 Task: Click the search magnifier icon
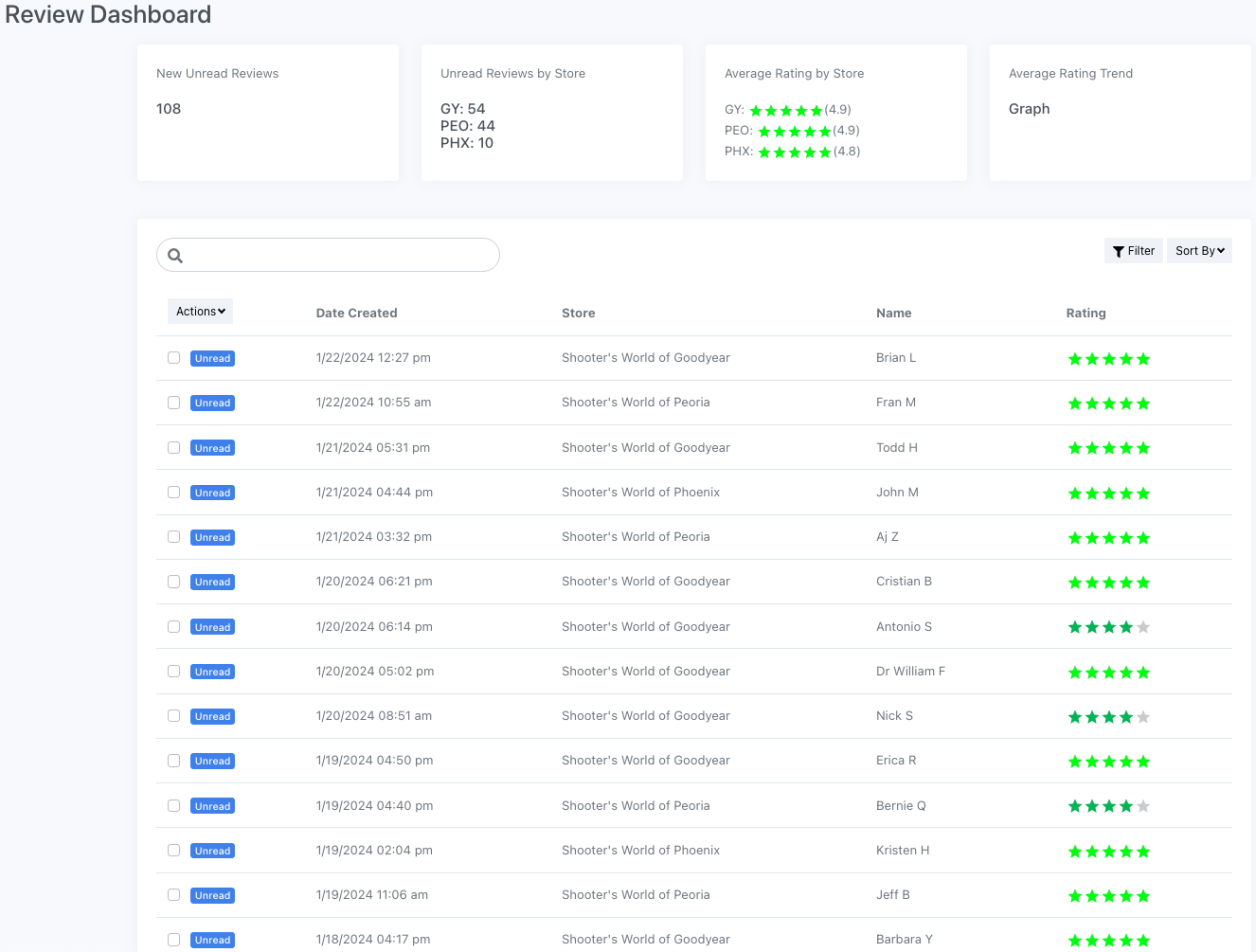(x=175, y=256)
